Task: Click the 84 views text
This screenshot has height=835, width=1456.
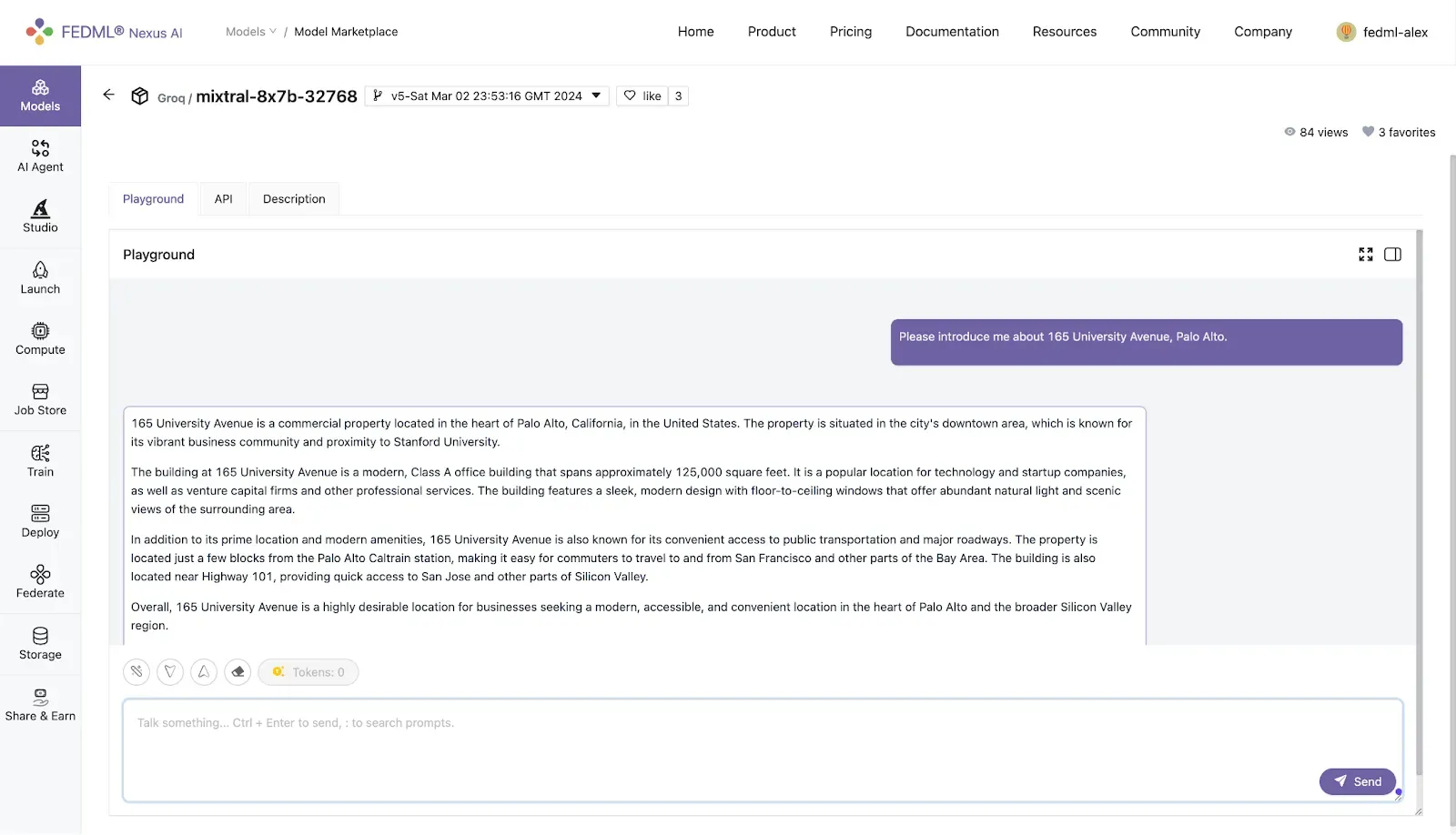Action: (1324, 133)
